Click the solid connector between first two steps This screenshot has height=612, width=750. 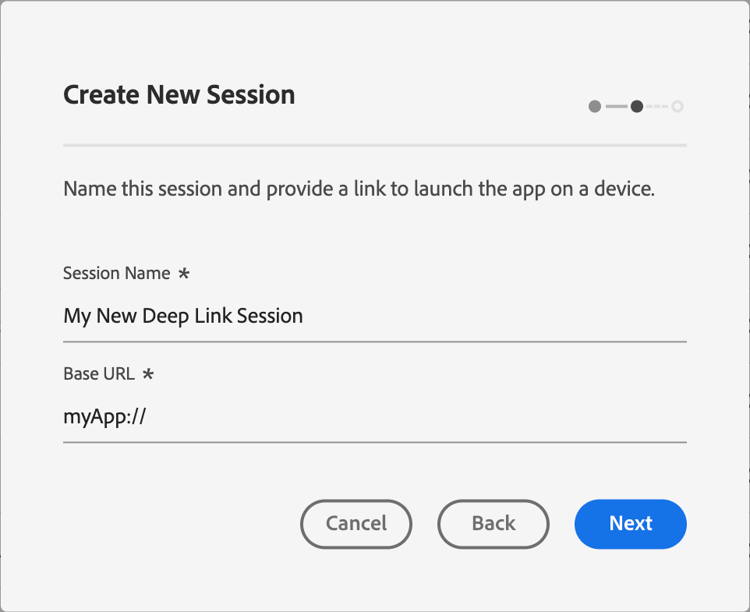(616, 106)
